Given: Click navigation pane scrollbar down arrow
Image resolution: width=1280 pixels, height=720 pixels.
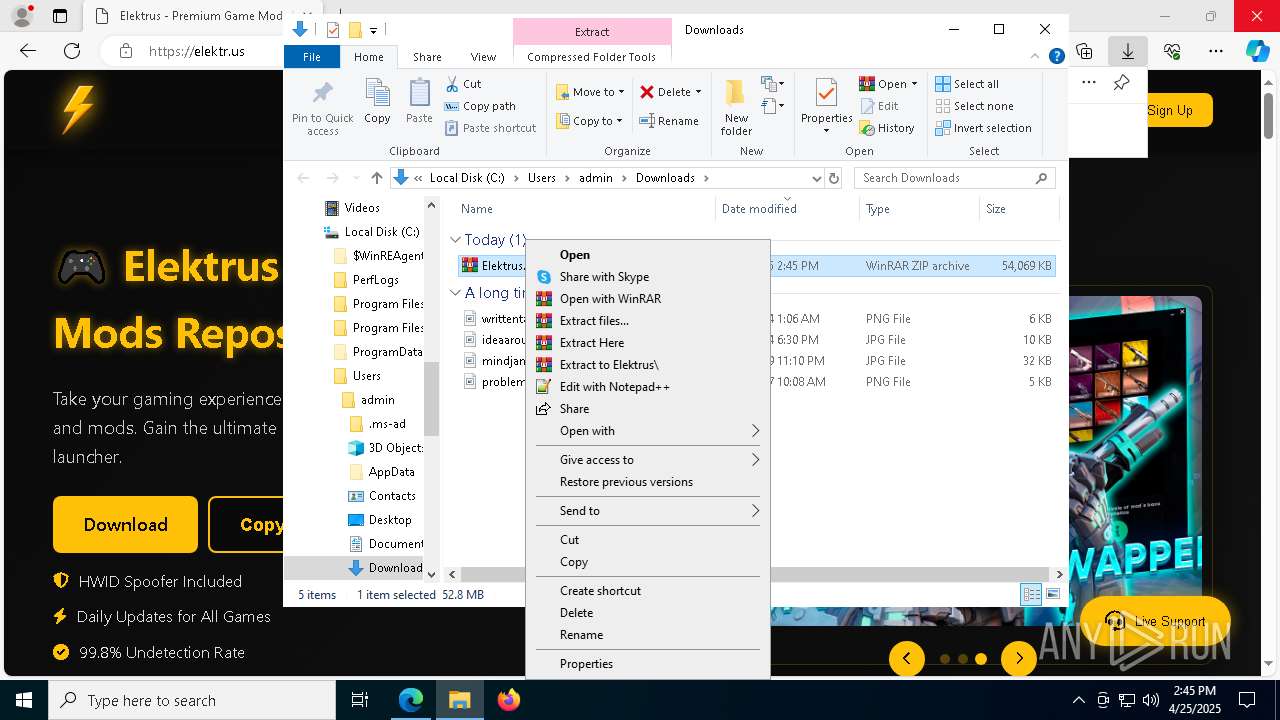Looking at the screenshot, I should (x=432, y=574).
